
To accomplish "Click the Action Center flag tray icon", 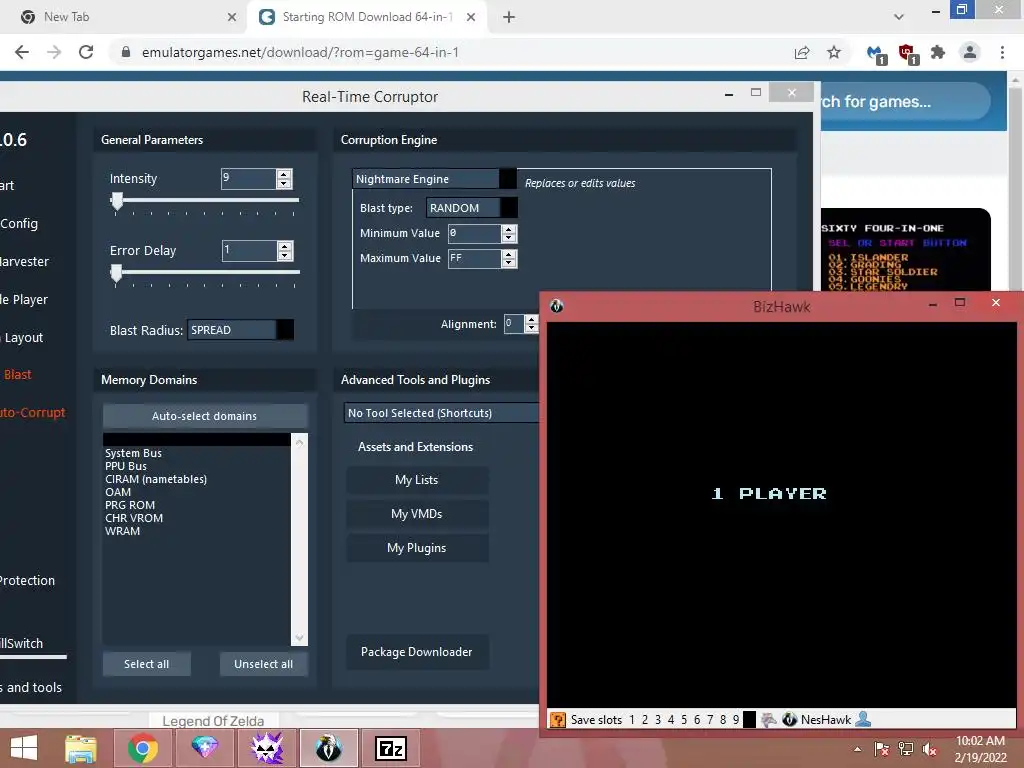I will (882, 749).
